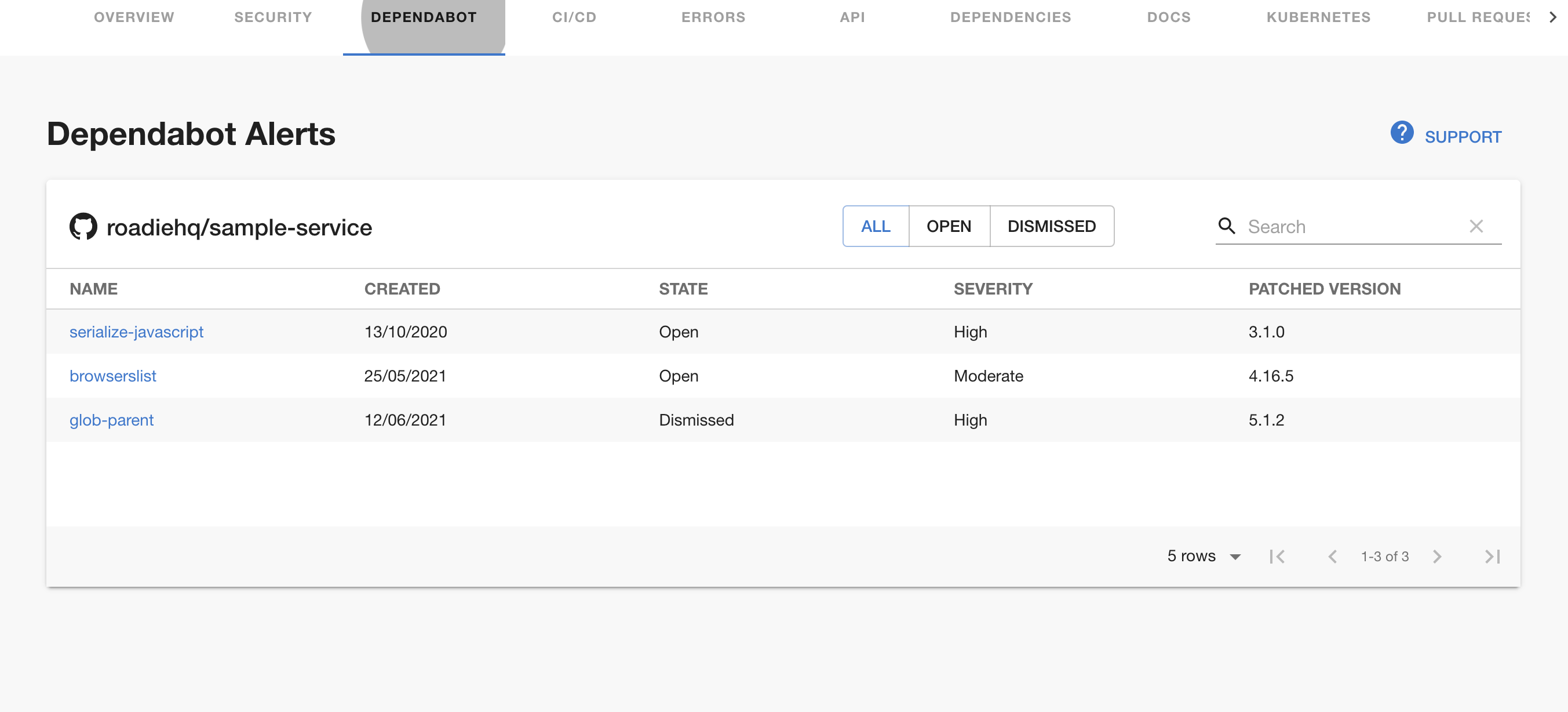The width and height of the screenshot is (1568, 712).
Task: Switch to the CI/CD tab
Action: click(574, 17)
